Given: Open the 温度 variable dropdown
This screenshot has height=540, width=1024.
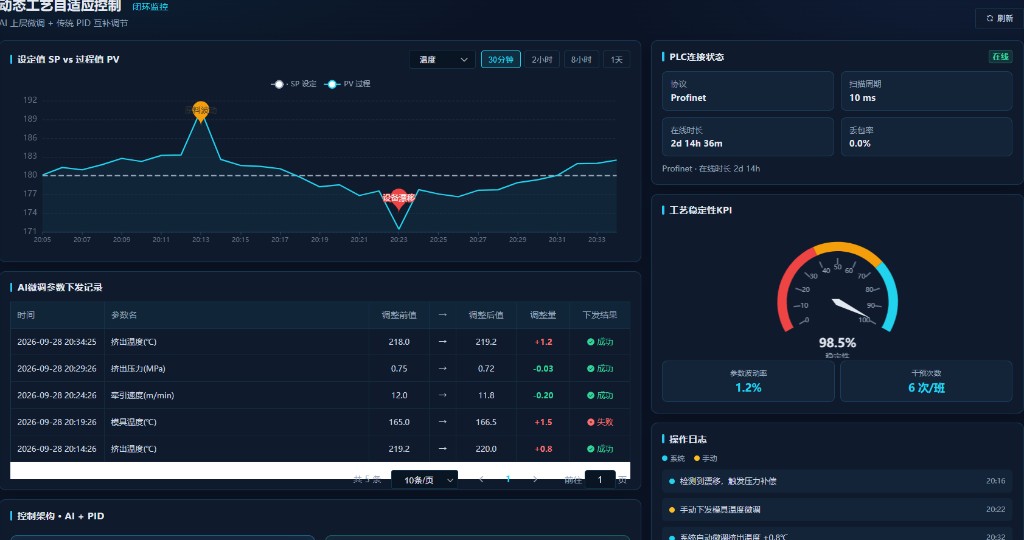Looking at the screenshot, I should [x=443, y=59].
